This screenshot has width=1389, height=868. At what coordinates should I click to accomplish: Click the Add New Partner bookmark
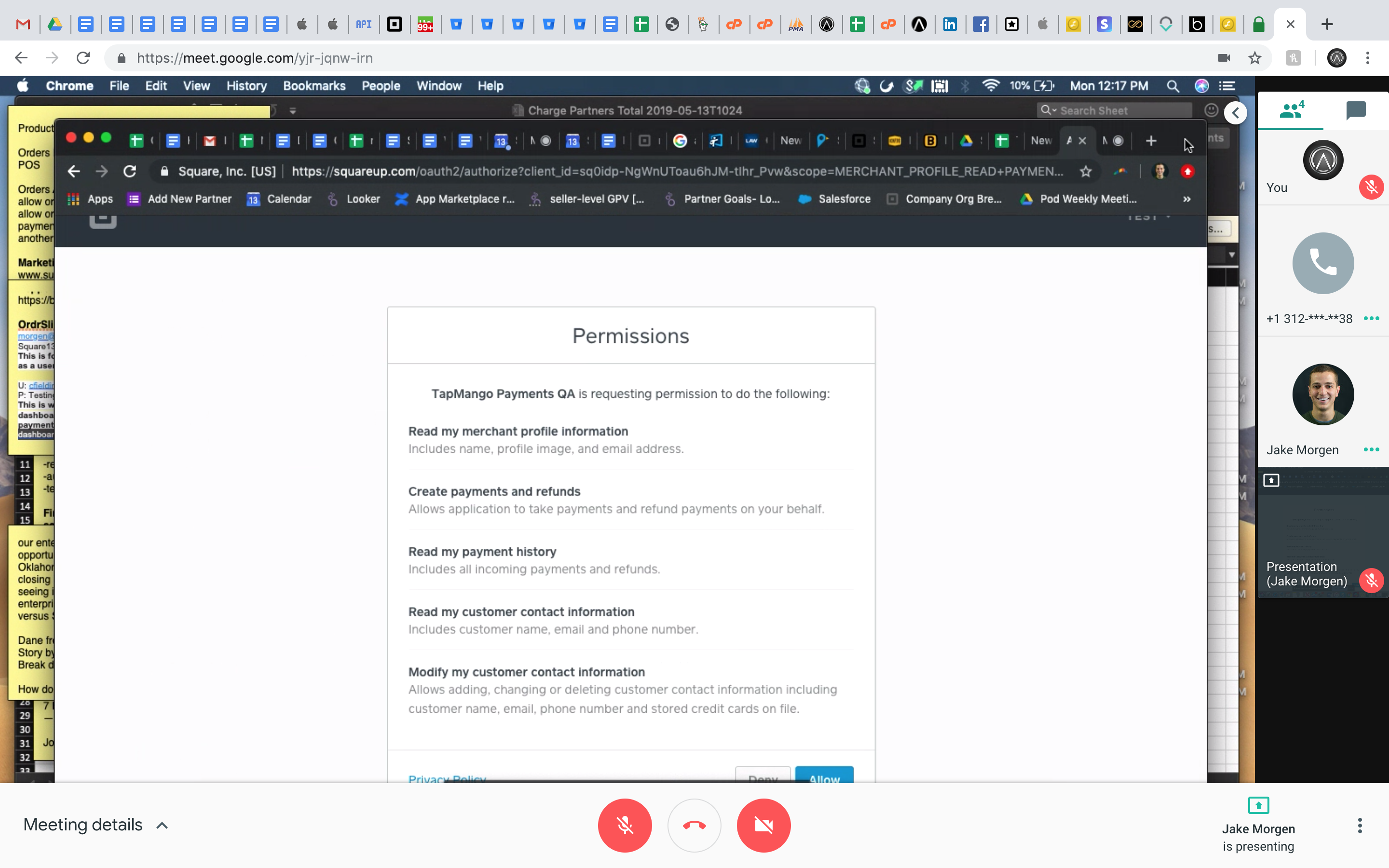(179, 199)
